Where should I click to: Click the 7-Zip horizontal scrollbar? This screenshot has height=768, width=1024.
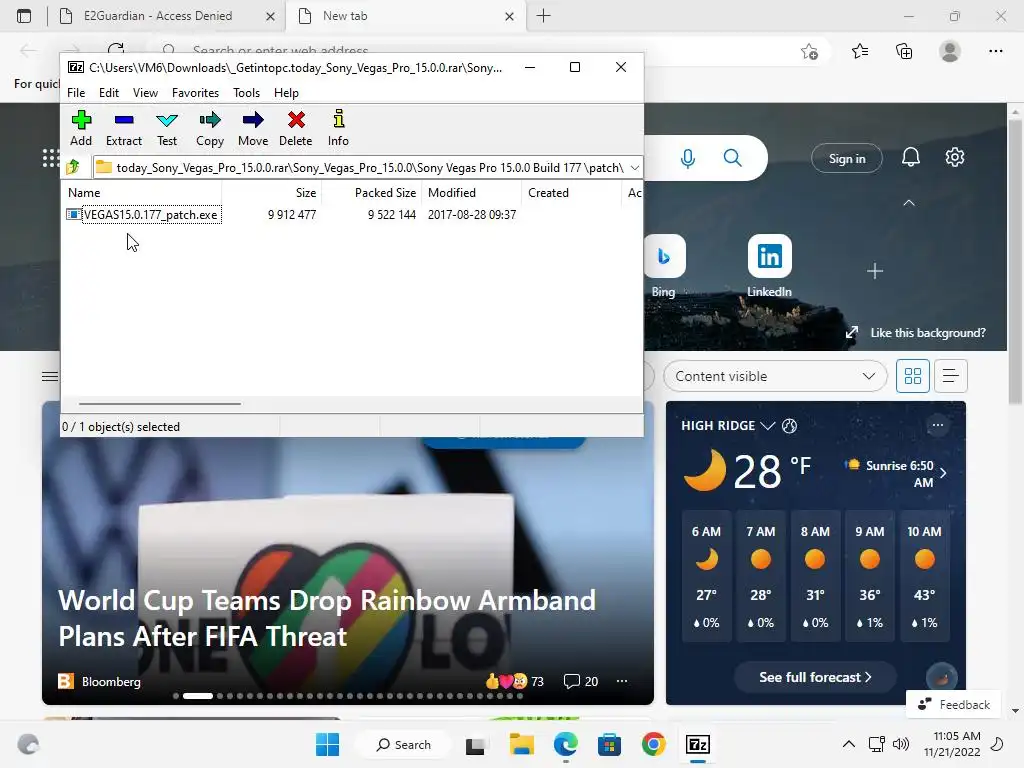point(160,404)
